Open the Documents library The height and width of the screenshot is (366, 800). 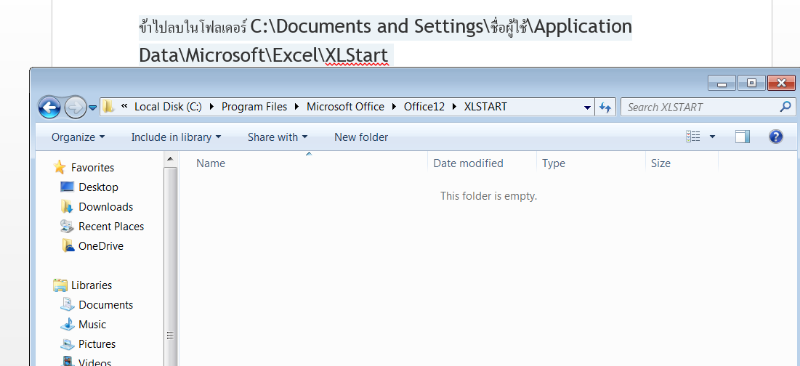click(x=106, y=305)
